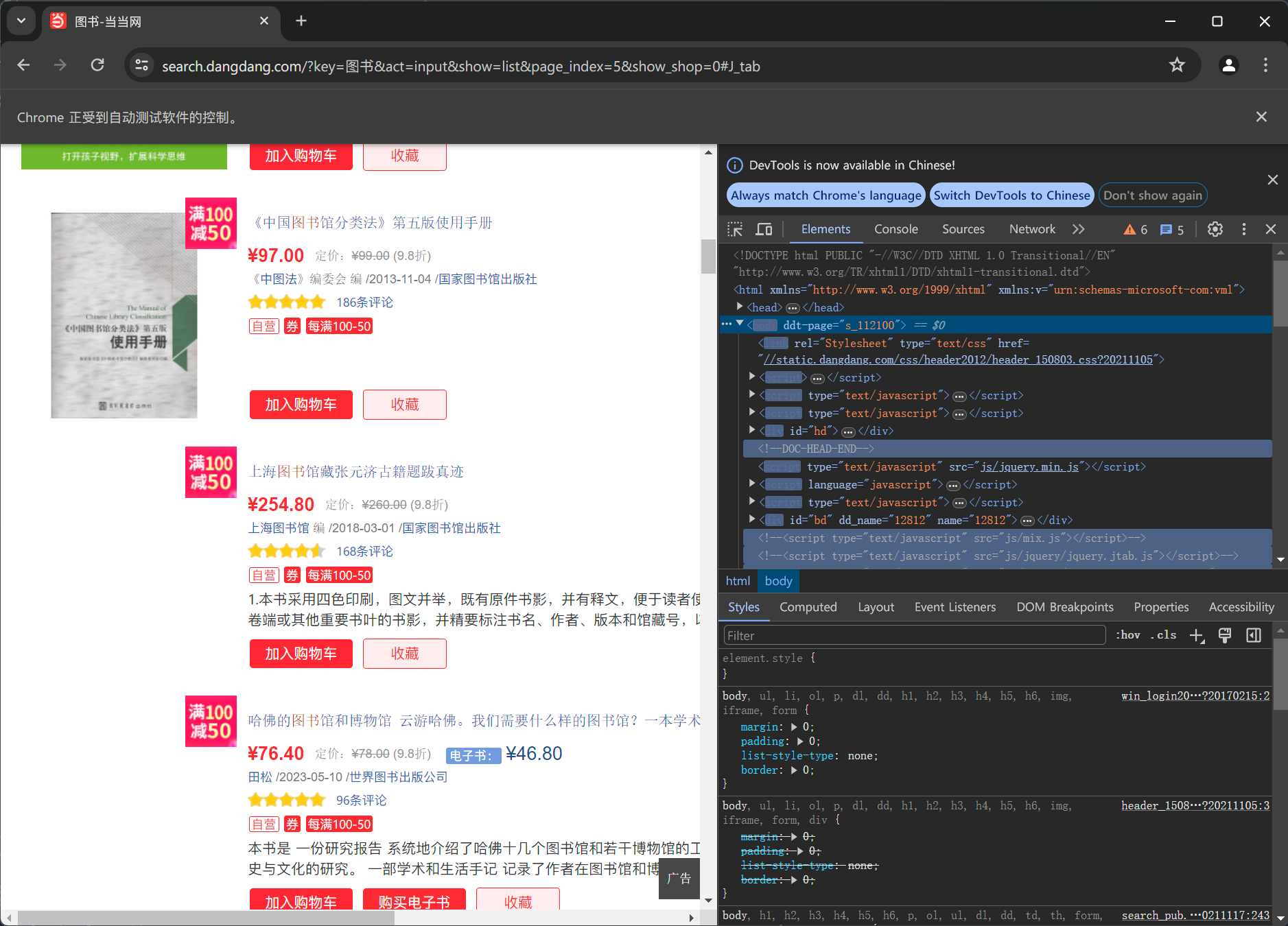Screen dimensions: 1288x926
Task: Open 国家图书馆出版社 publisher link under 使用手册
Action: 488,279
